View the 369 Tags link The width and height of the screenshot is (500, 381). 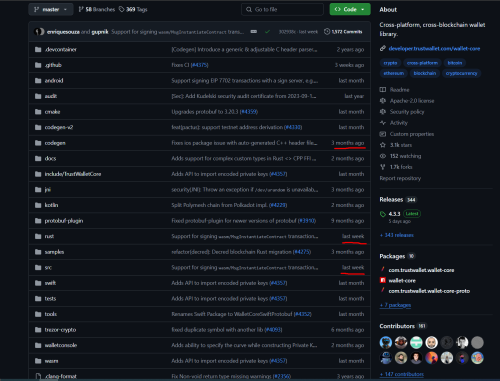point(133,9)
